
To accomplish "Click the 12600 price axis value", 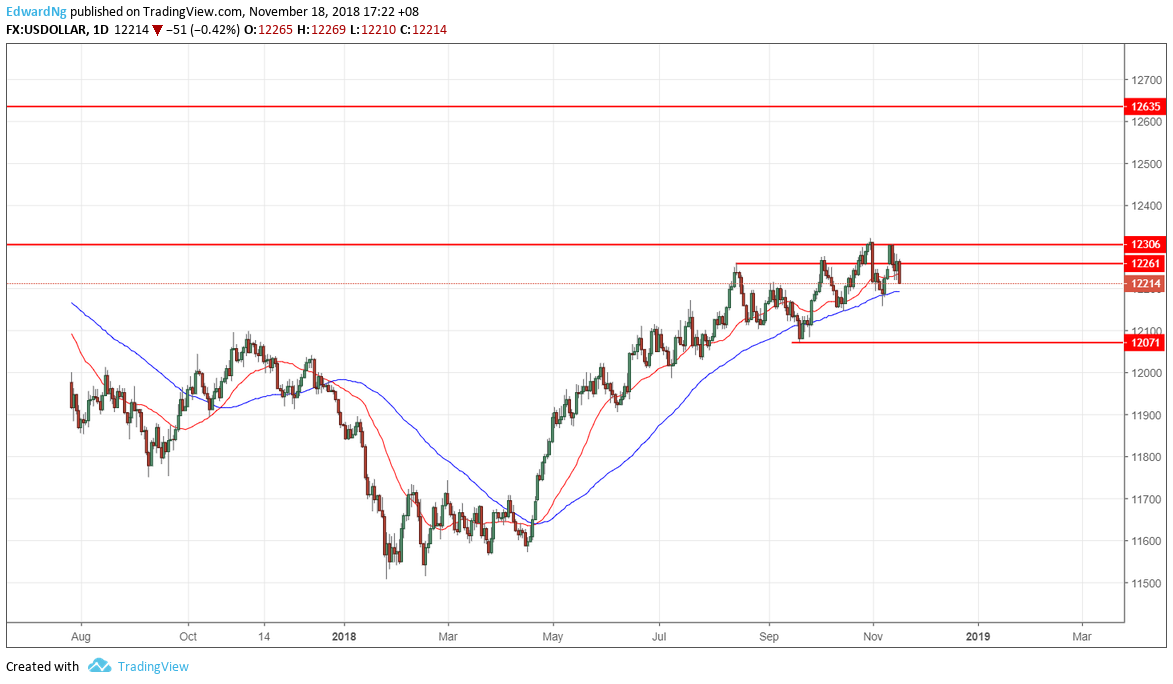I will click(1146, 121).
